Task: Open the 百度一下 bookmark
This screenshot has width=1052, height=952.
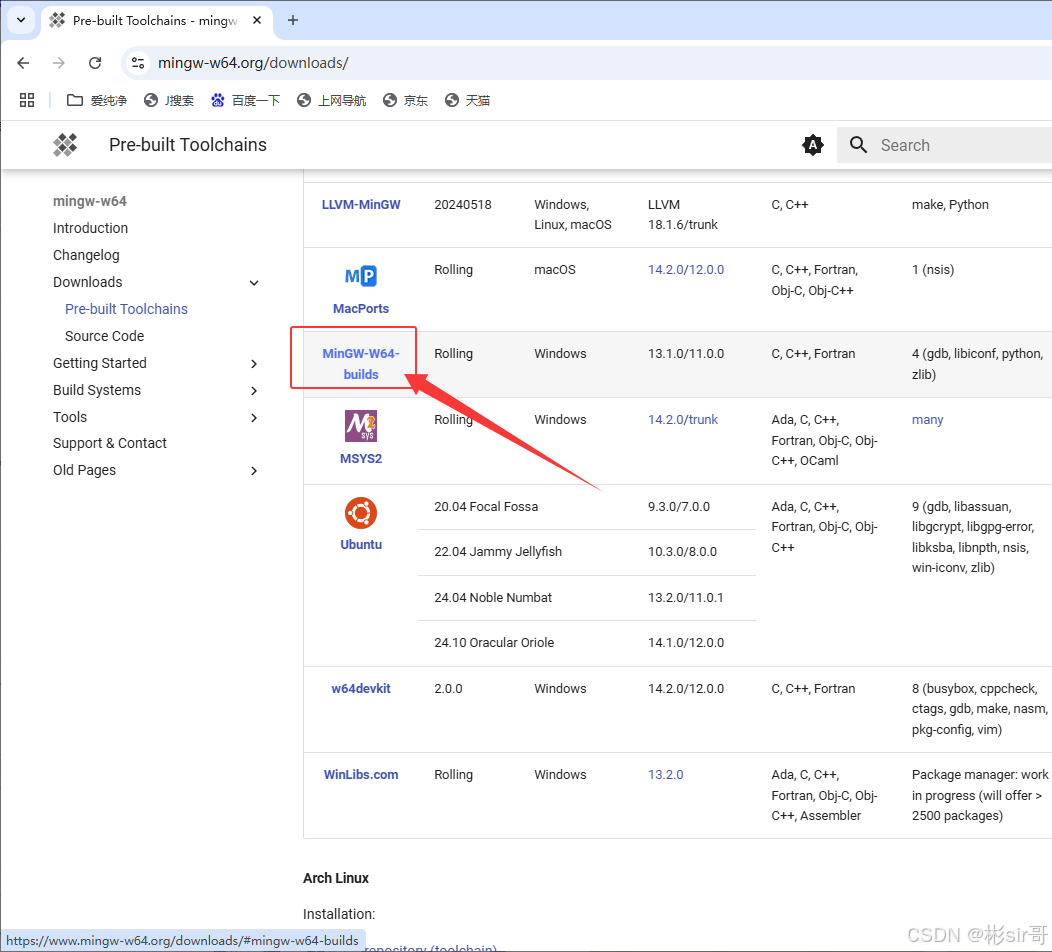Action: pos(246,100)
